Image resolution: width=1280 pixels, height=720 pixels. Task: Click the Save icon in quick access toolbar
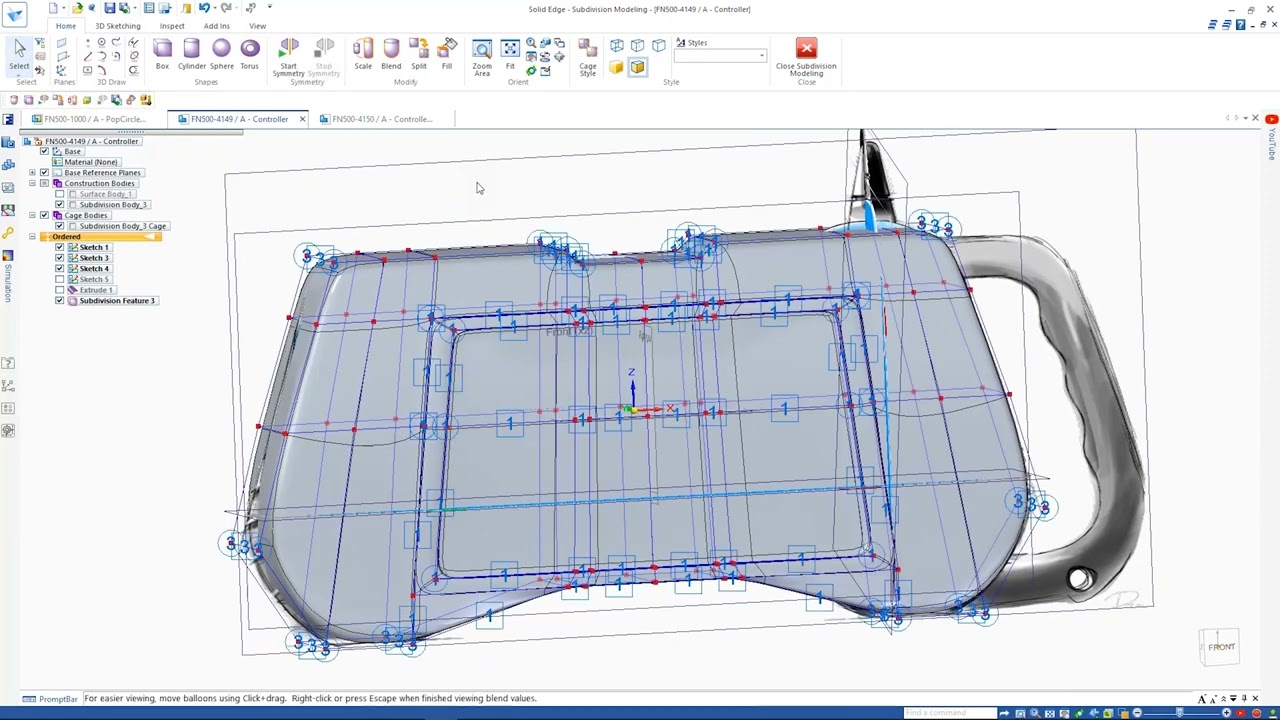click(x=110, y=8)
